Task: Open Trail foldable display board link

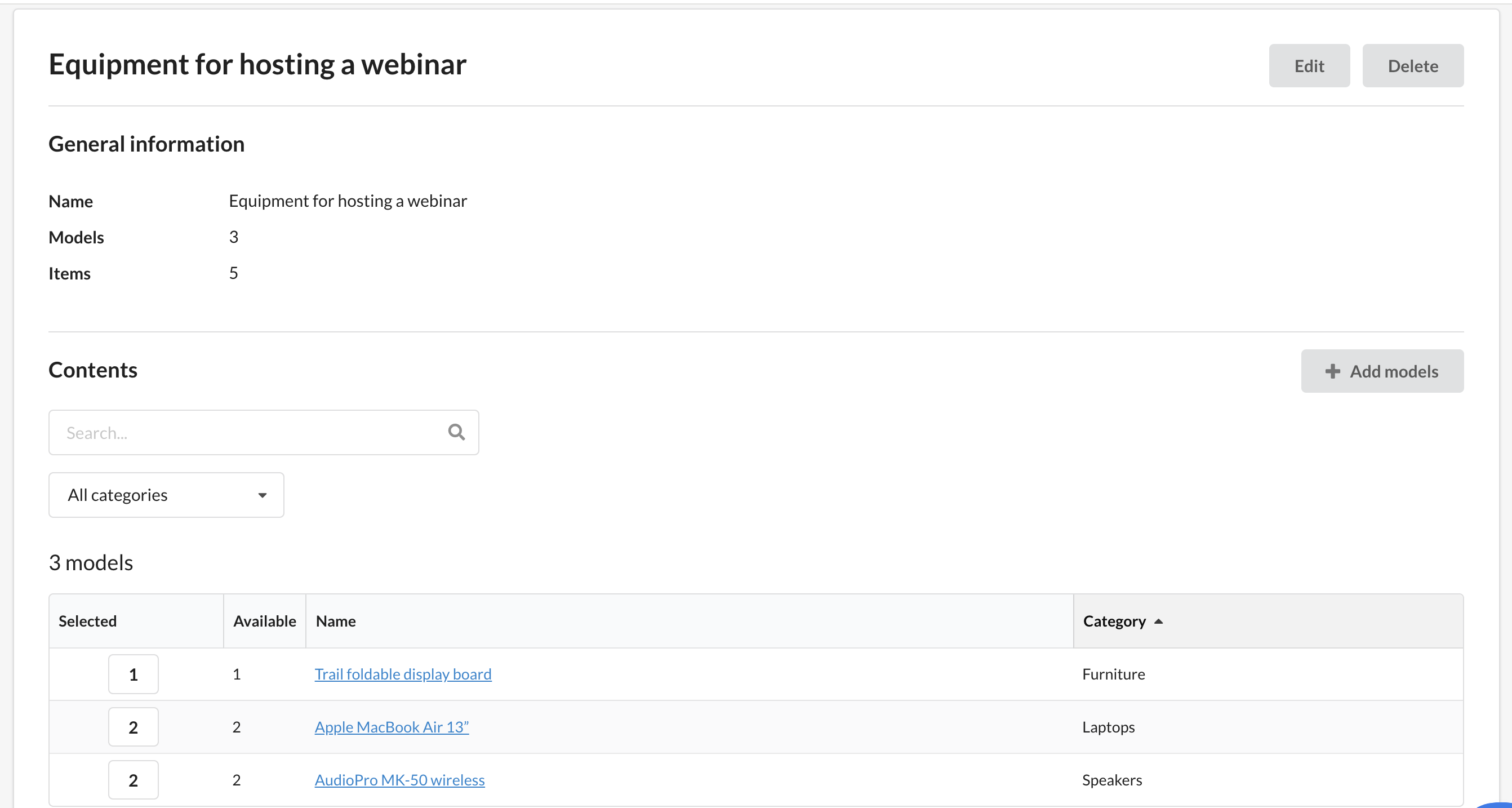Action: [403, 674]
